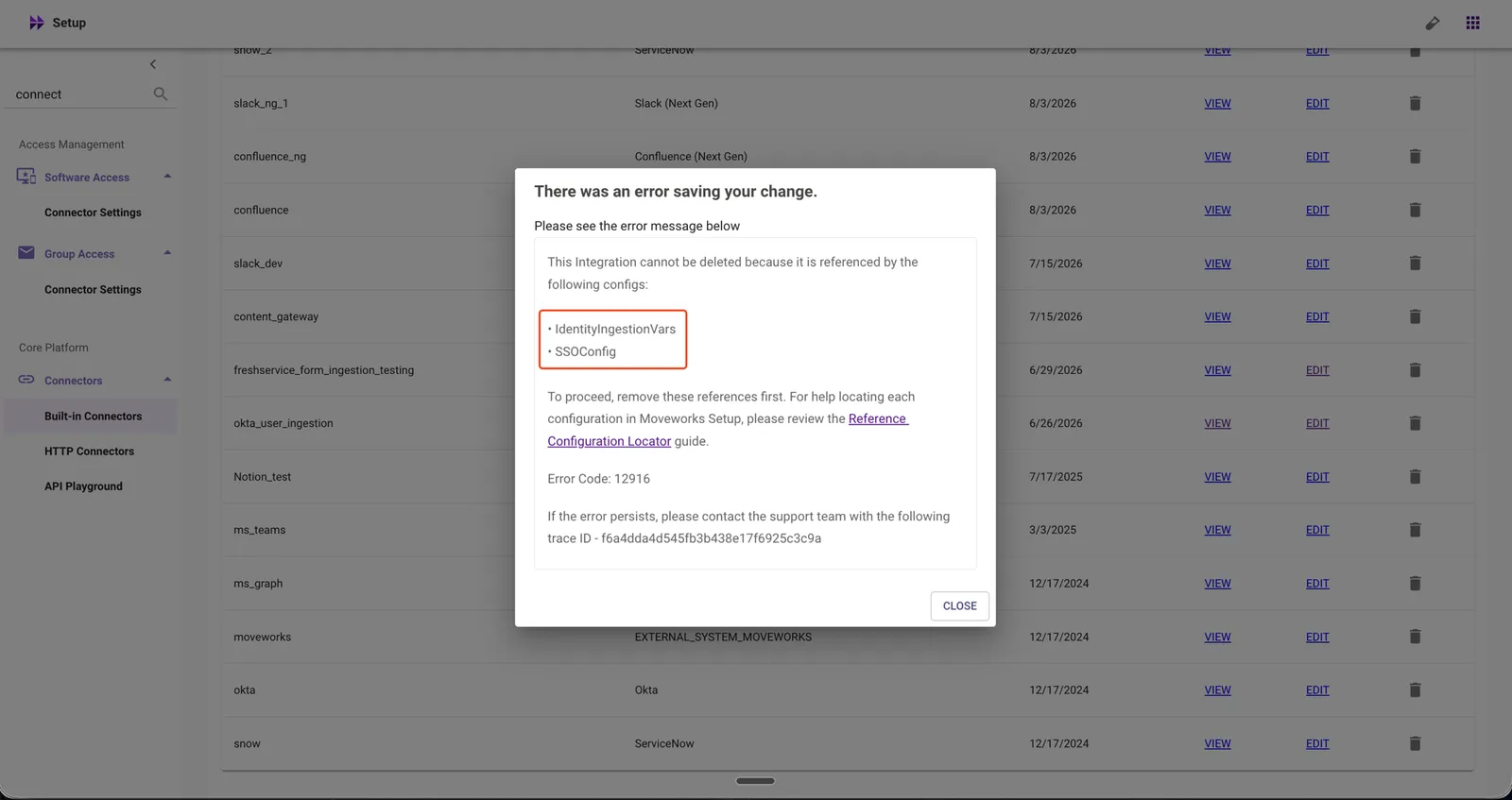Click trash icon for ms_teams row

pyautogui.click(x=1415, y=530)
